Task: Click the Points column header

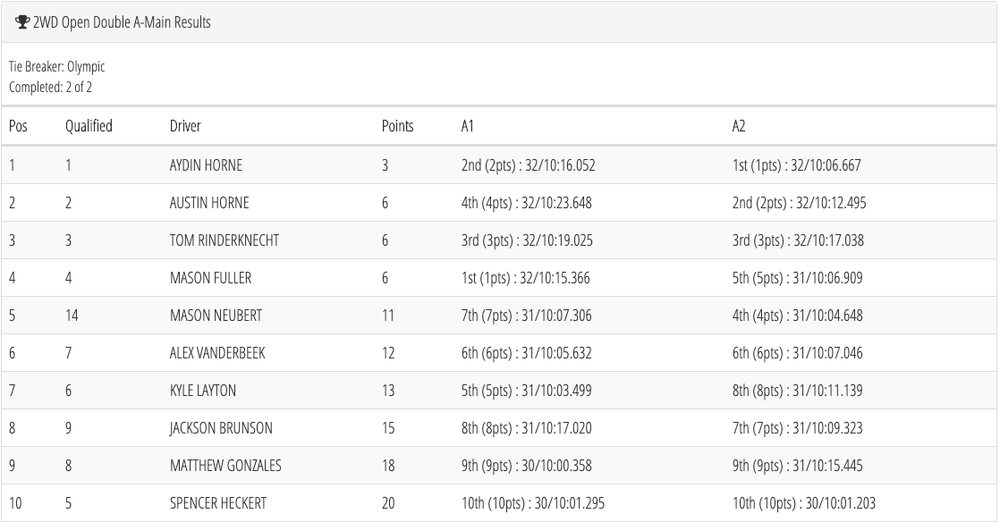Action: (x=397, y=126)
